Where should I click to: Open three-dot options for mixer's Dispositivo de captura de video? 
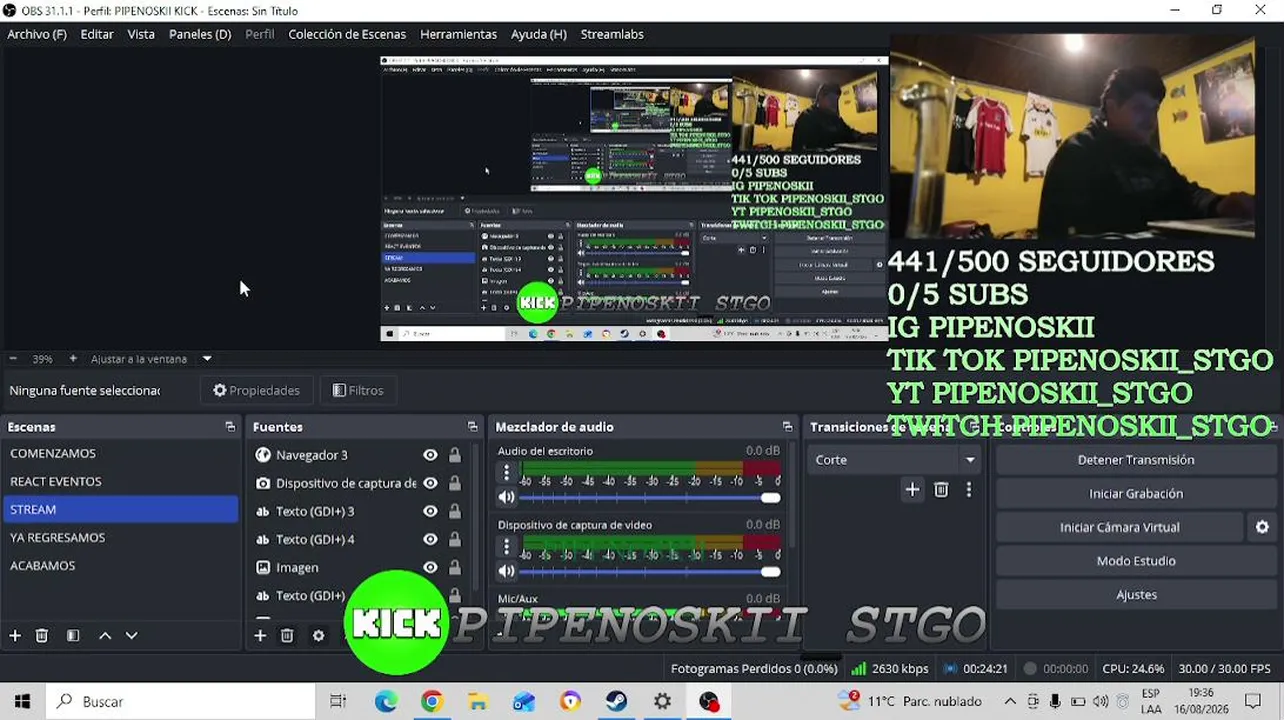click(x=507, y=546)
